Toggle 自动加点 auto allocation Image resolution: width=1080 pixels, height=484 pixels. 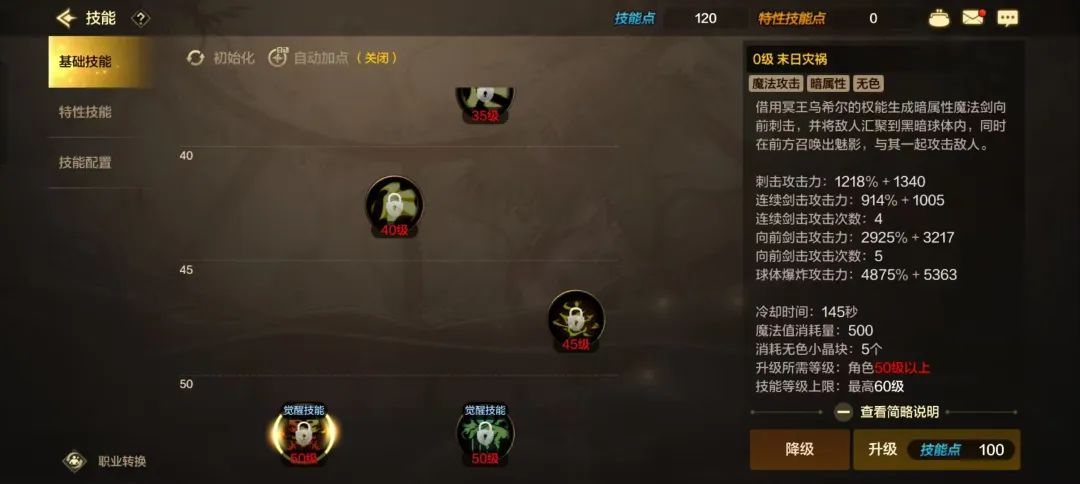[x=333, y=58]
